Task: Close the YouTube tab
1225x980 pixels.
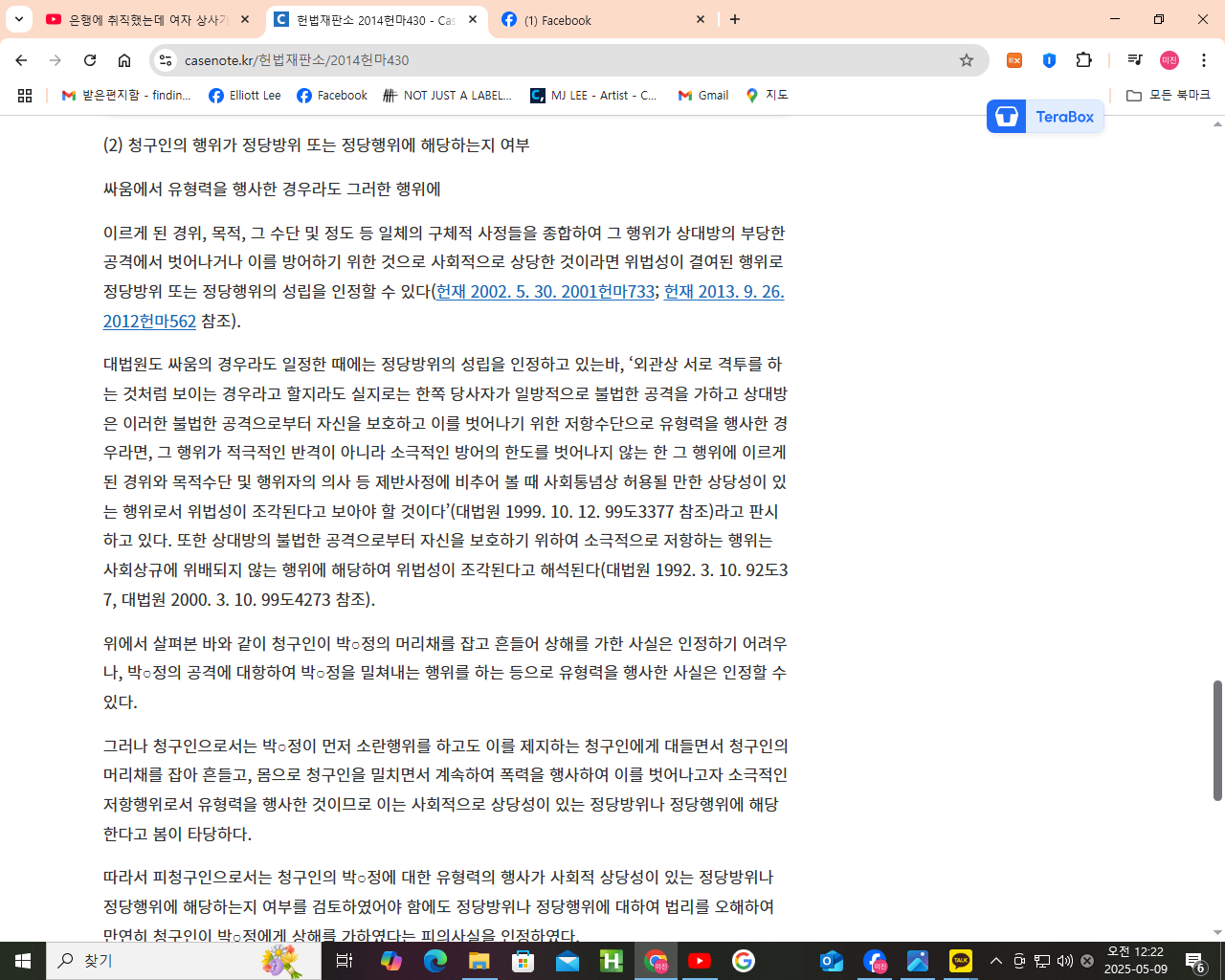Action: tap(245, 19)
